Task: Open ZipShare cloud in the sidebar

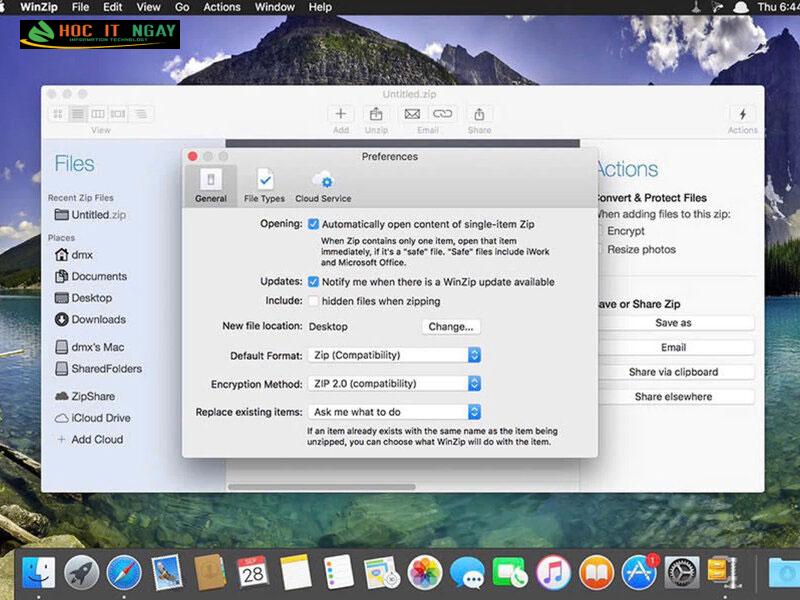Action: tap(85, 396)
